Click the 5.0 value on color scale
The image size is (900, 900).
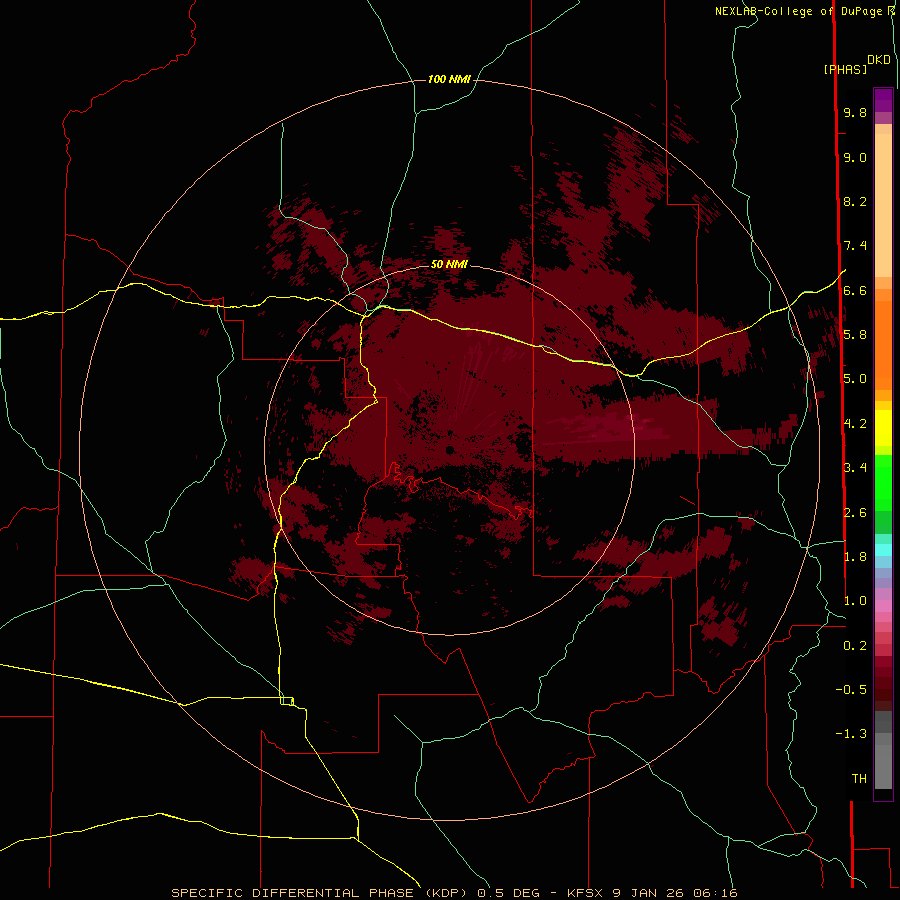point(855,379)
